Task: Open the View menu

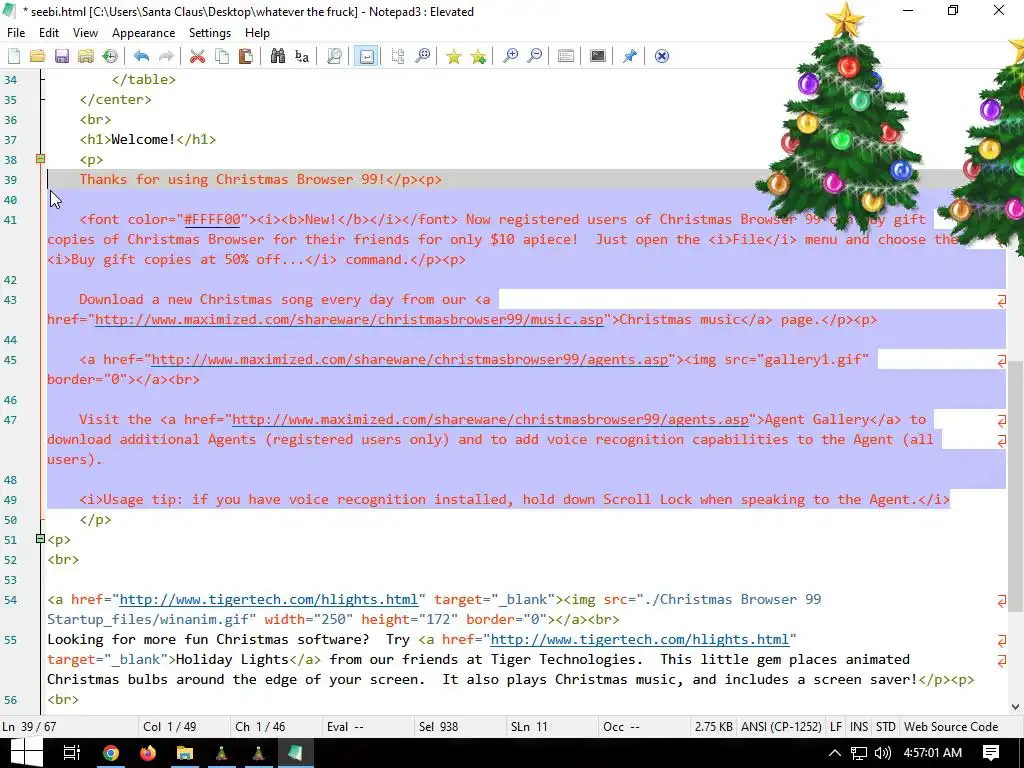Action: coord(85,33)
